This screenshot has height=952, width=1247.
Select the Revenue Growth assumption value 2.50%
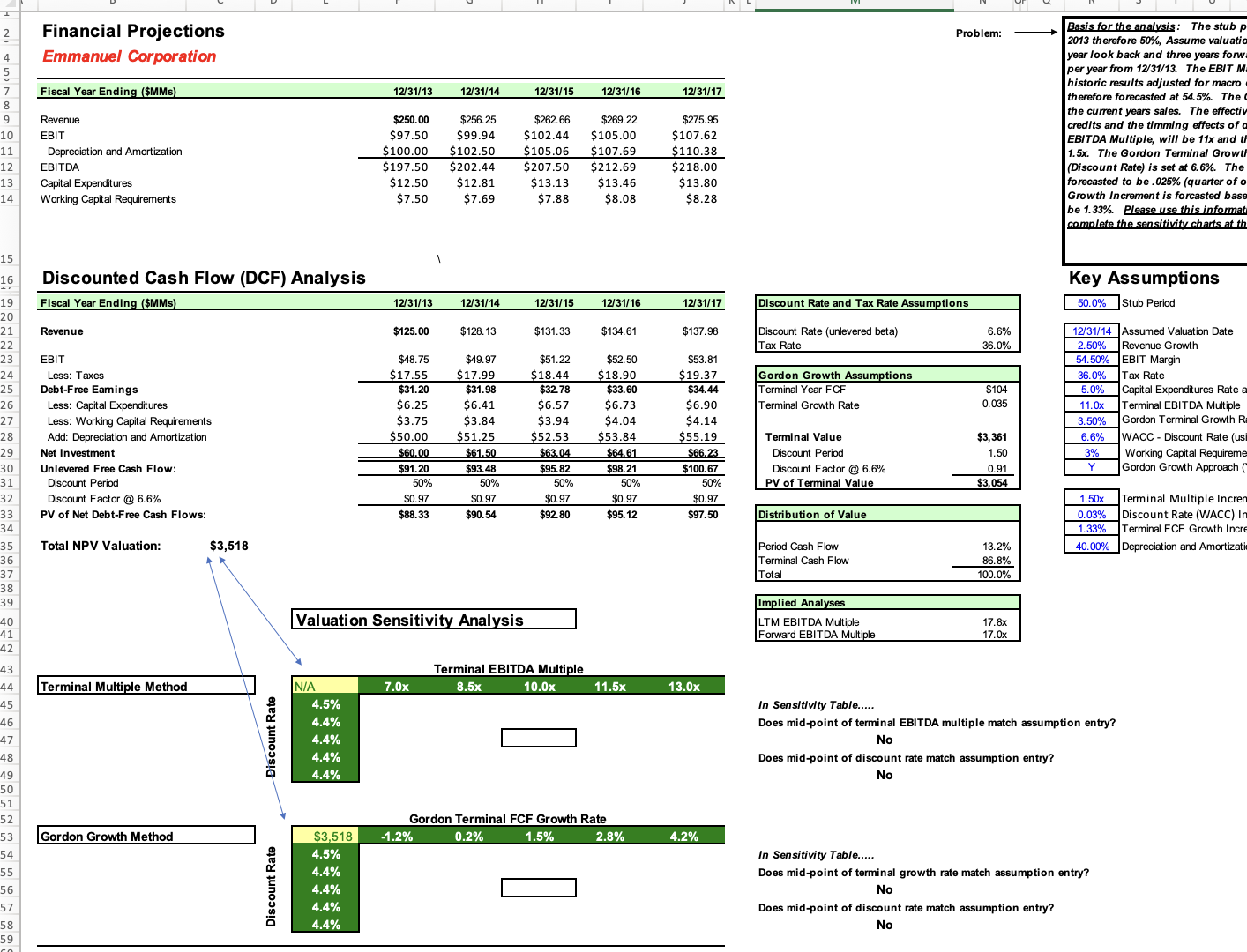click(x=1091, y=346)
